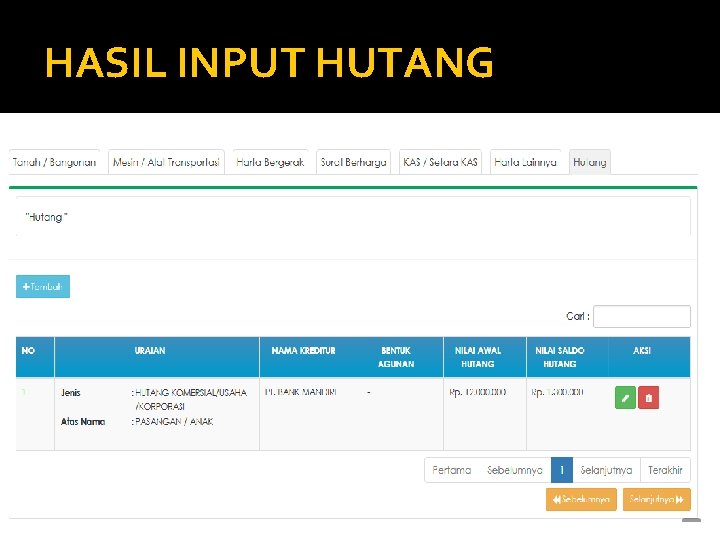
Task: Select the Hutang tab
Action: click(590, 162)
